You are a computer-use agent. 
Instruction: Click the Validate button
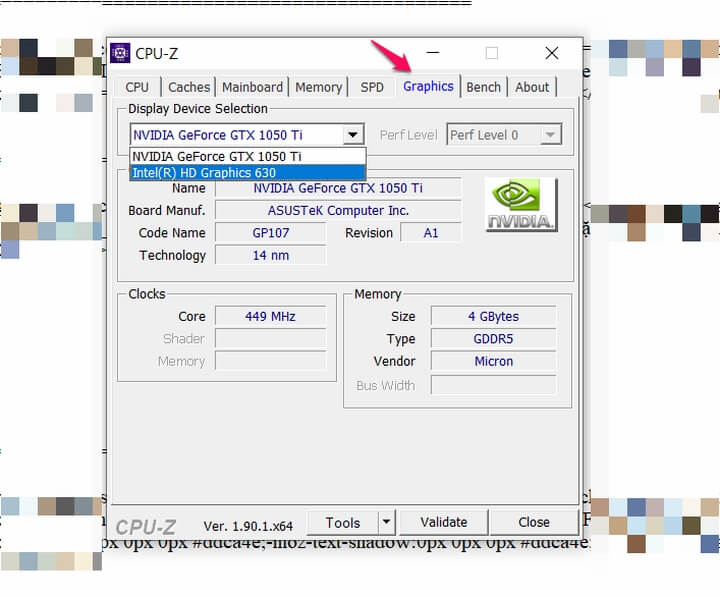[443, 523]
